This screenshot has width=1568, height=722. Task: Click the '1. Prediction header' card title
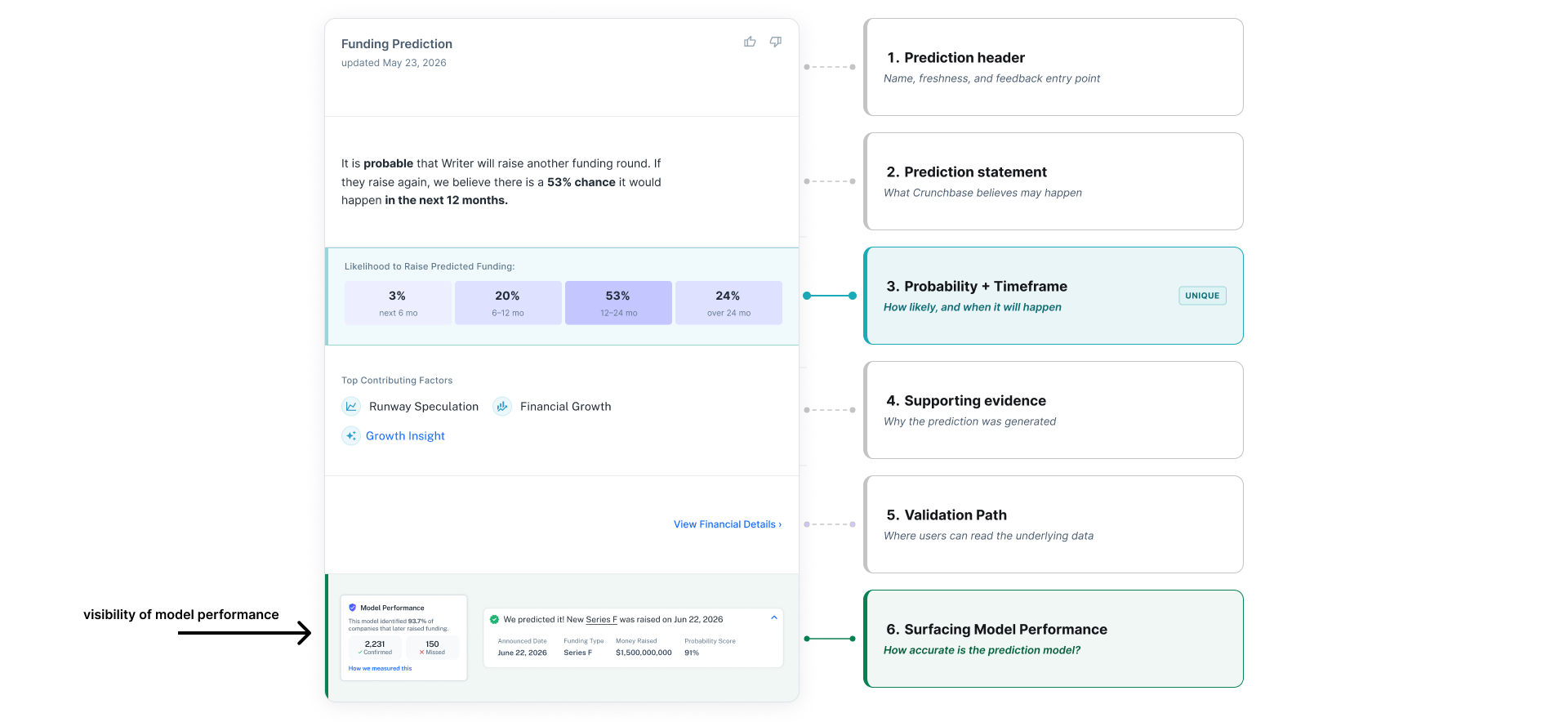[x=955, y=58]
